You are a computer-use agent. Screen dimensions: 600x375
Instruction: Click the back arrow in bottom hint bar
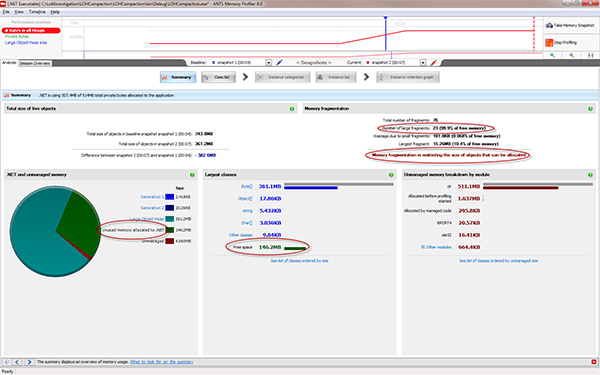click(x=18, y=362)
